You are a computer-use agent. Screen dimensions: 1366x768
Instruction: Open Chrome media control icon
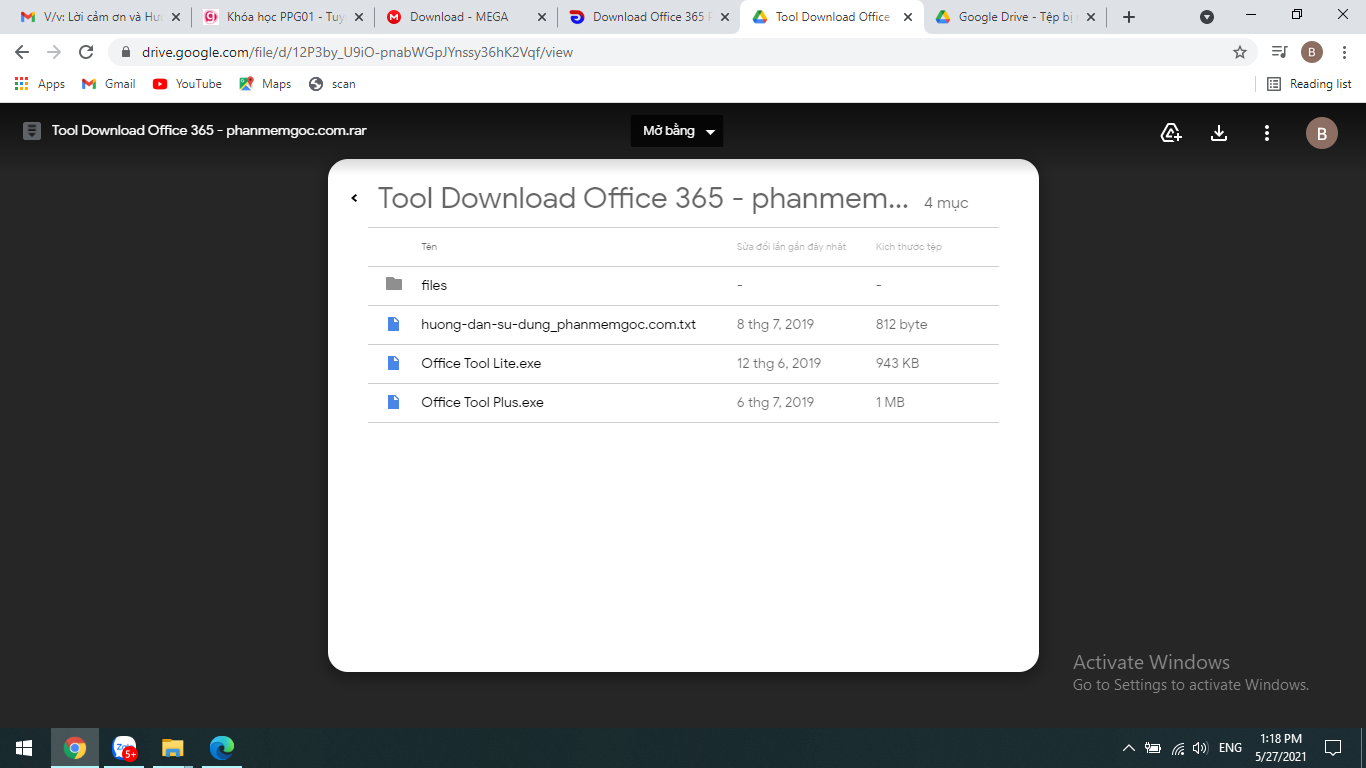1280,52
